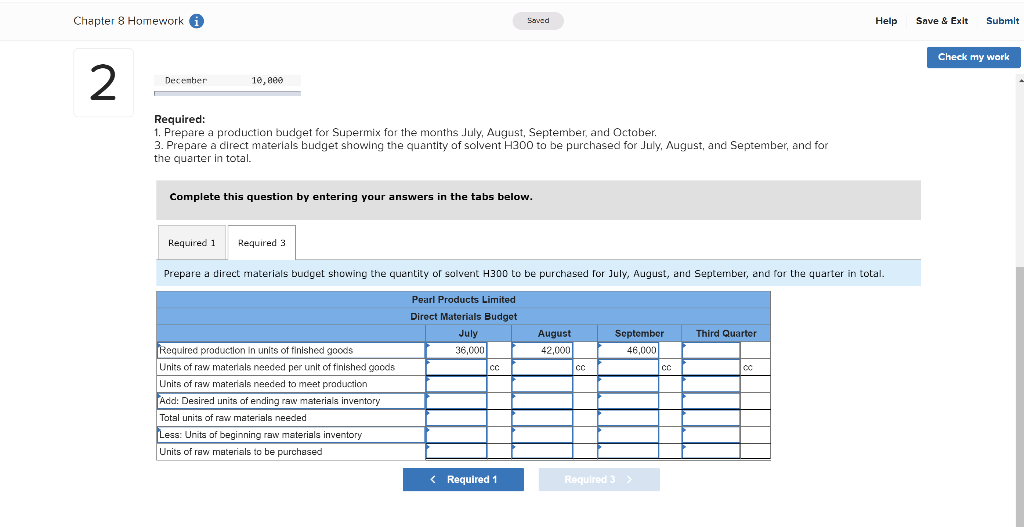
Task: Click July raw materials to be purchased field
Action: click(x=456, y=451)
